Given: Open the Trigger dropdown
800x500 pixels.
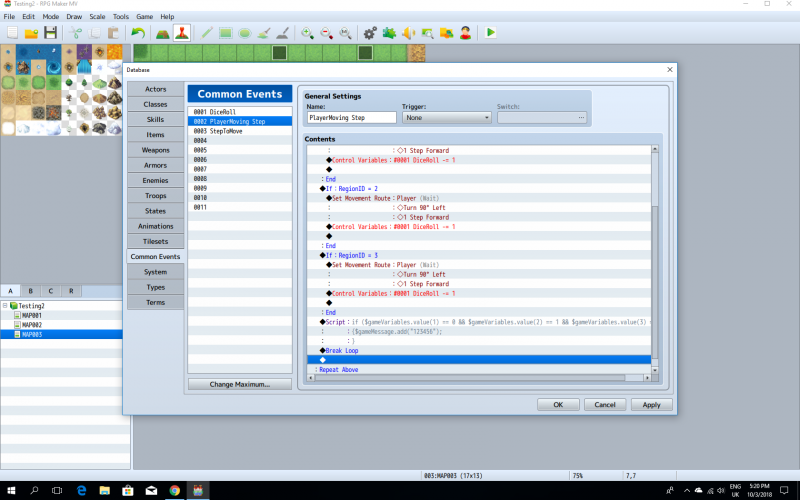Looking at the screenshot, I should (x=446, y=117).
